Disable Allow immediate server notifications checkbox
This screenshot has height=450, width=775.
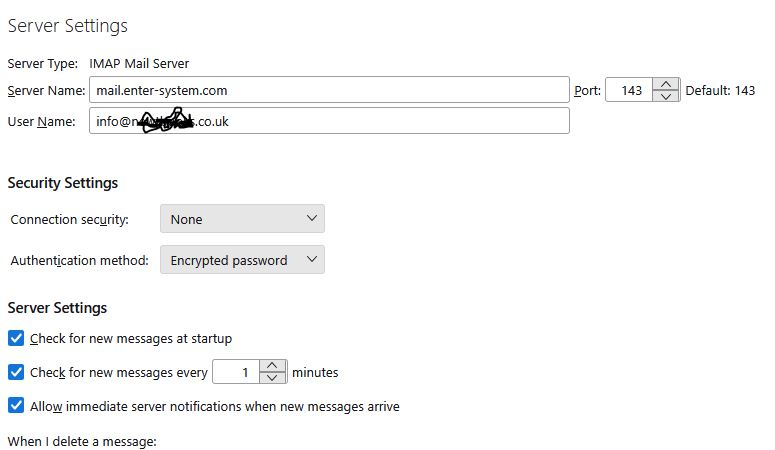(16, 405)
